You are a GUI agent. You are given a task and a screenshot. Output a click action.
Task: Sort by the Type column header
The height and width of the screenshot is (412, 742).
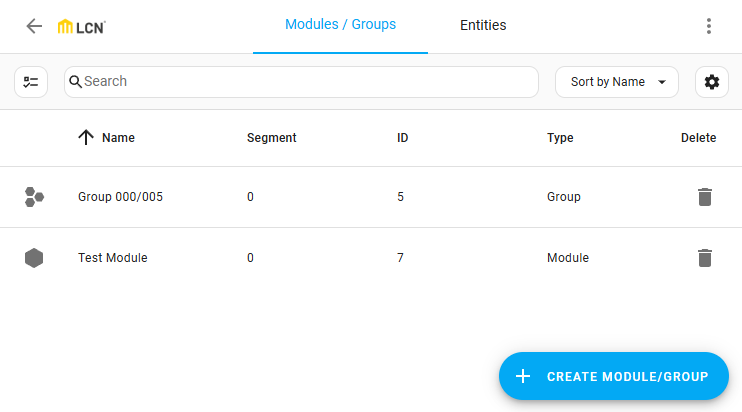560,138
